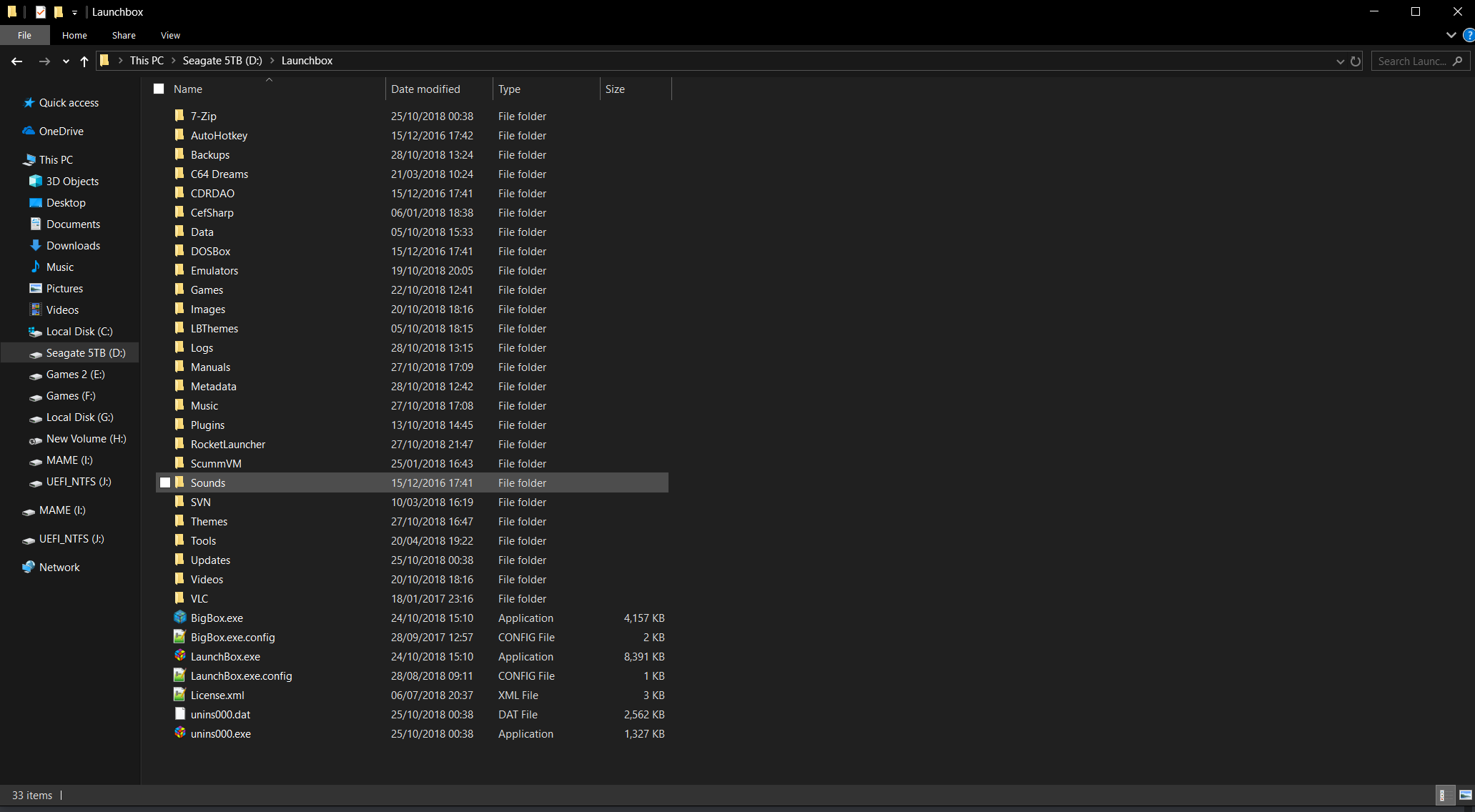This screenshot has width=1475, height=812.
Task: Toggle select-all checkbox in header
Action: [158, 89]
